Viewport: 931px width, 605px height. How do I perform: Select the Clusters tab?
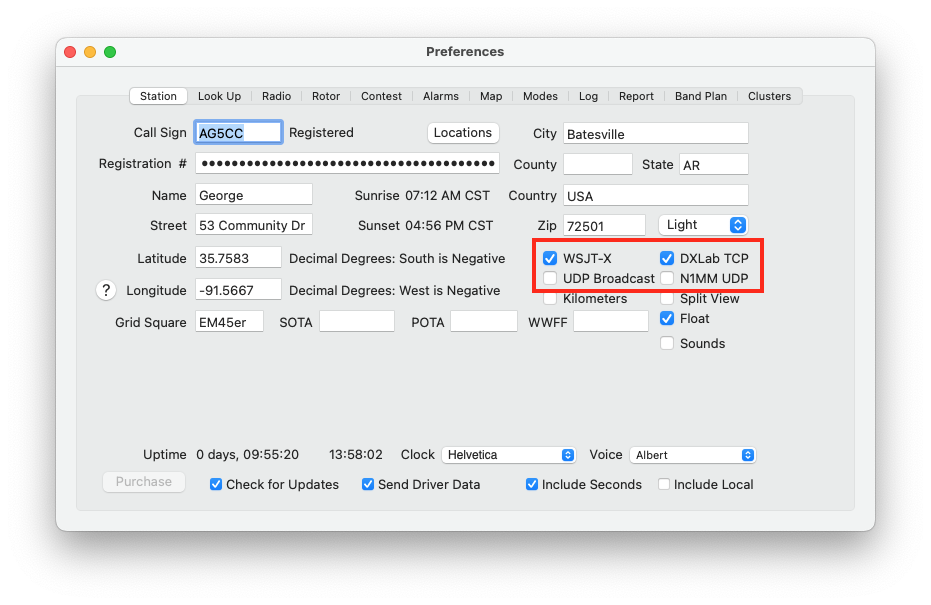tap(769, 96)
